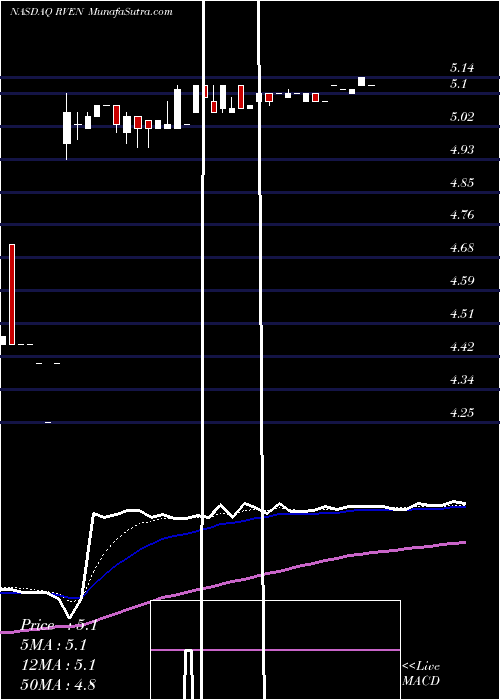Viewport: 500px width, 700px height.
Task: Click the NASDAQ RVEN chart title
Action: point(91,12)
